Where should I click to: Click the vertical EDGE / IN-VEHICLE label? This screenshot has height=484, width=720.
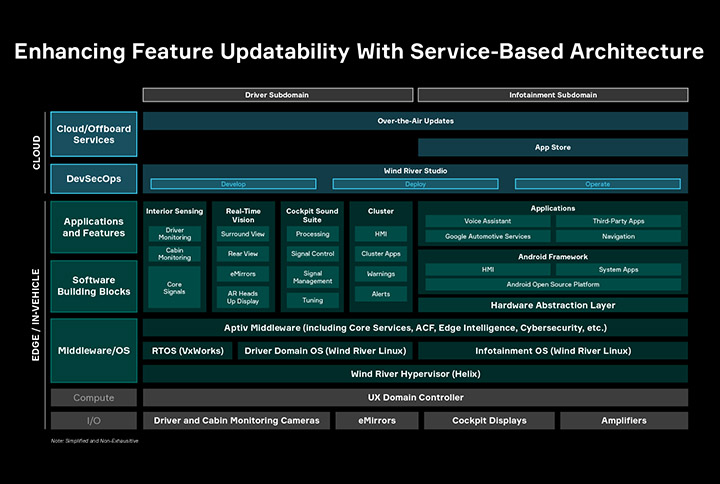tap(36, 315)
